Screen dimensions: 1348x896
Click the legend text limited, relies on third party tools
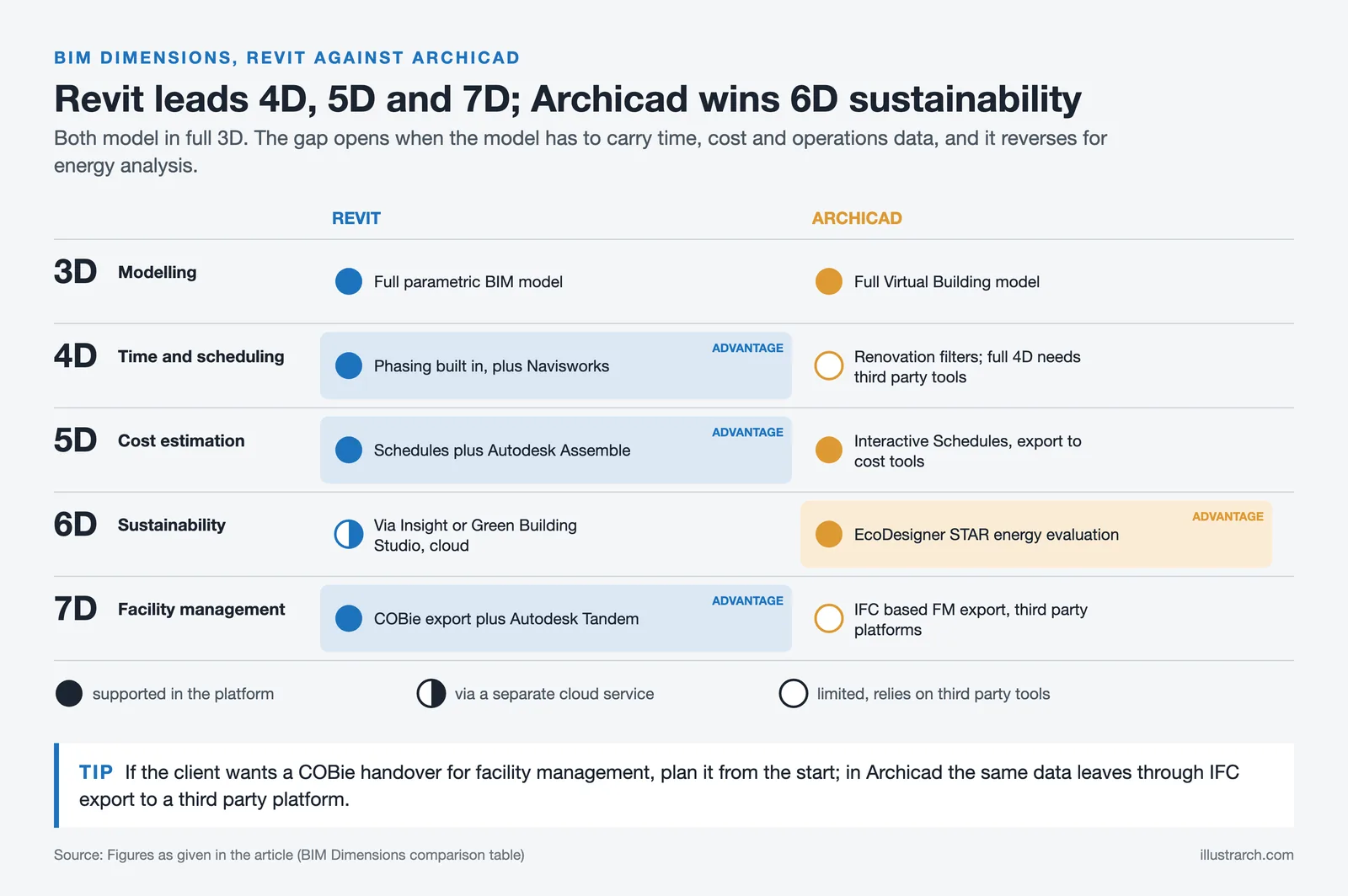pos(933,694)
